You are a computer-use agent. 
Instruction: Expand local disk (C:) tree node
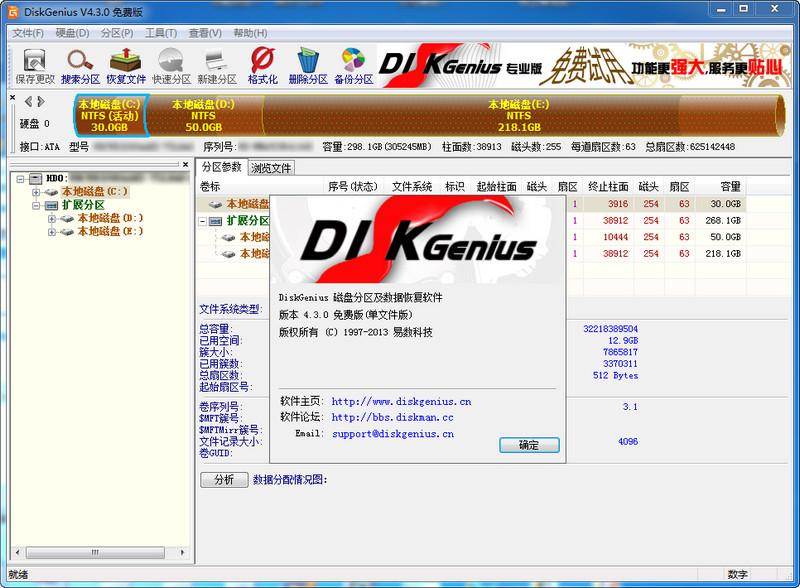(x=36, y=192)
